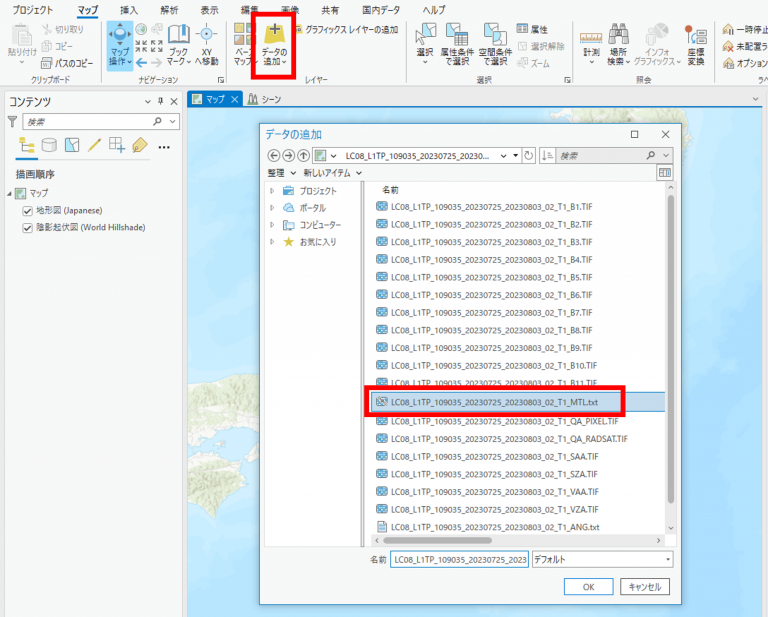The height and width of the screenshot is (617, 768).
Task: Click the sort order icon in dialog
Action: tap(547, 156)
